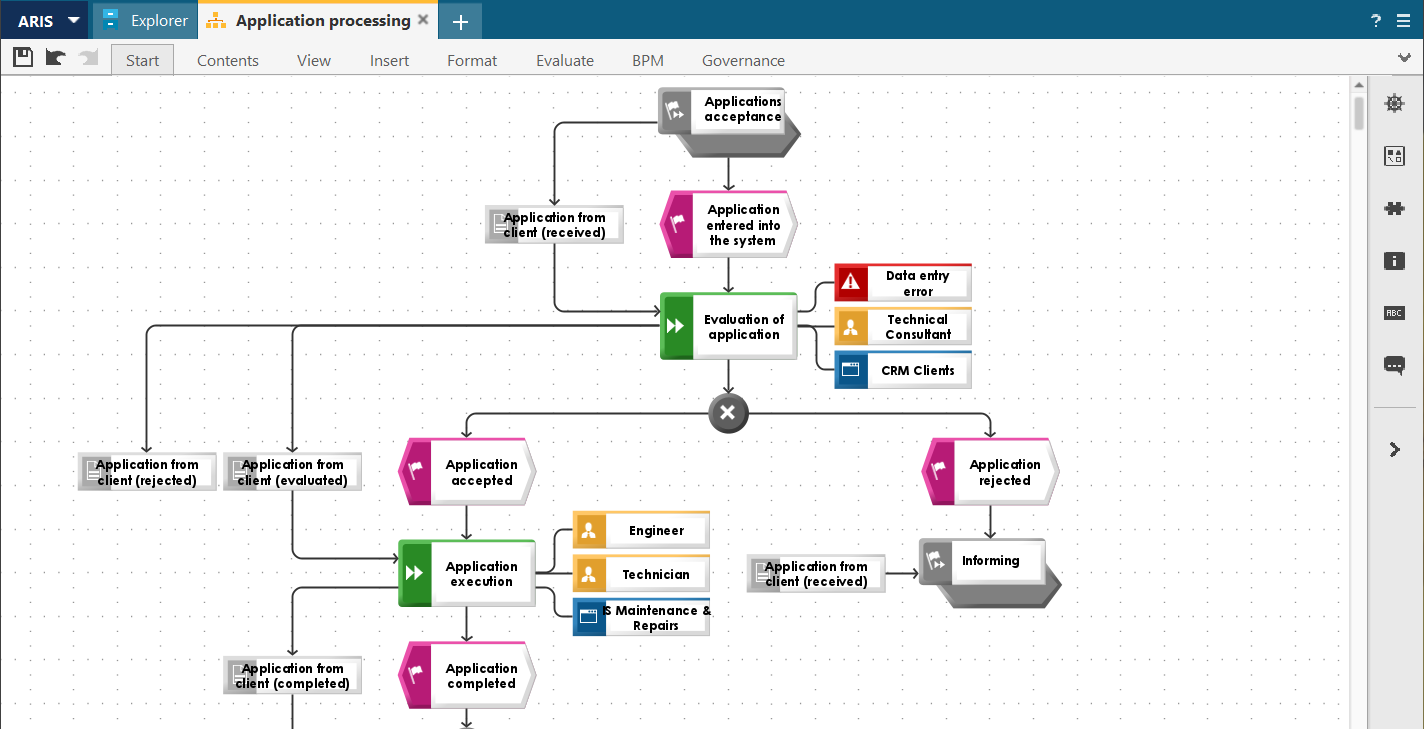Open the add-ons puzzle icon in the sidebar
1424x729 pixels.
(x=1394, y=208)
